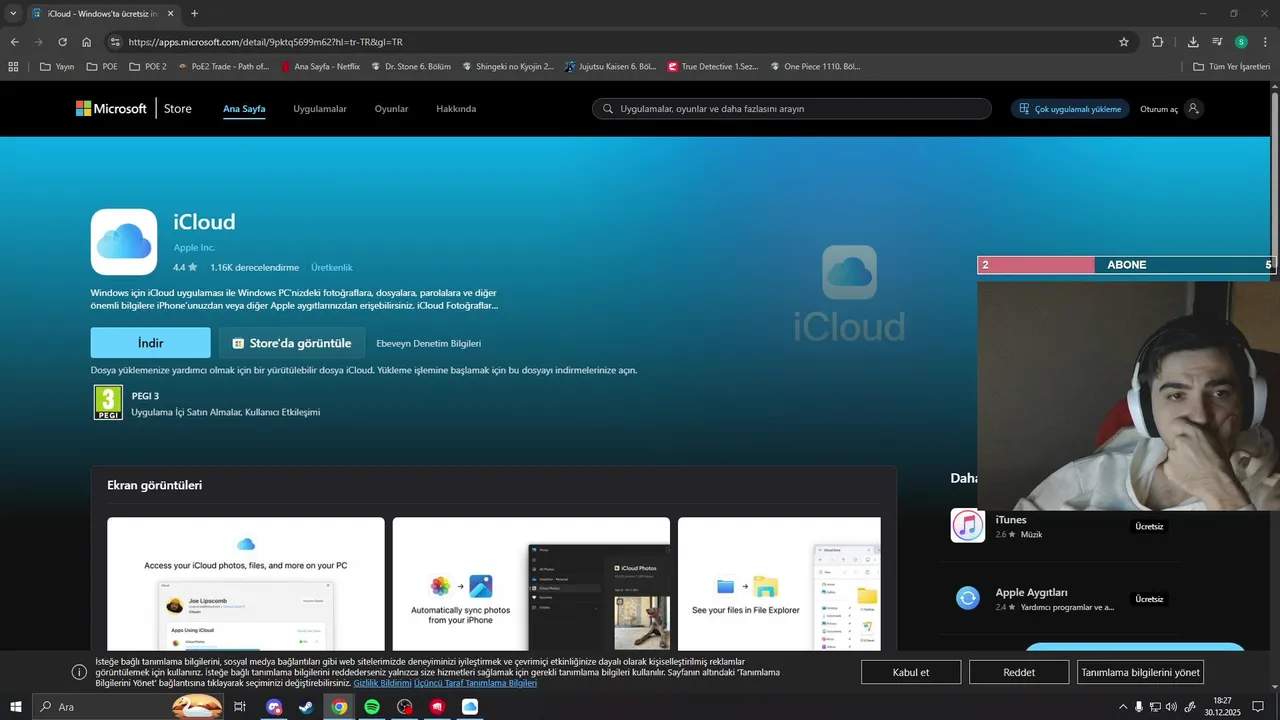Screen dimensions: 1280x720
Task: Open Ebeveyn Denetim Bilgileri link
Action: [428, 343]
